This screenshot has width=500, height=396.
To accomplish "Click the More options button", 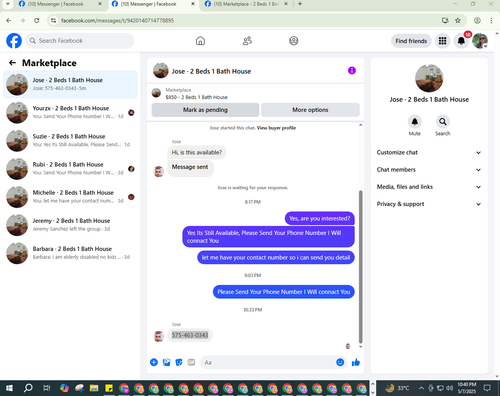I will tap(310, 110).
